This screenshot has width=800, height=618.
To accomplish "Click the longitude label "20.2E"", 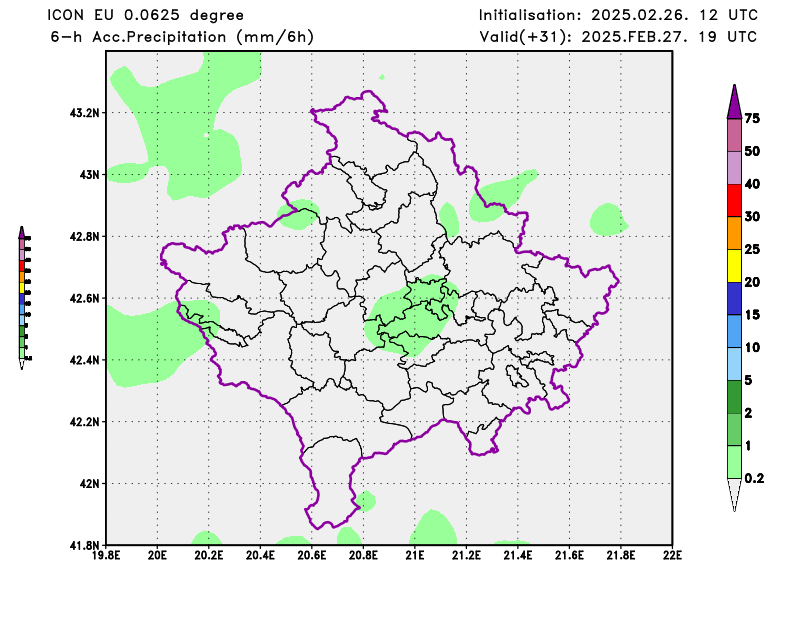I will pos(209,555).
